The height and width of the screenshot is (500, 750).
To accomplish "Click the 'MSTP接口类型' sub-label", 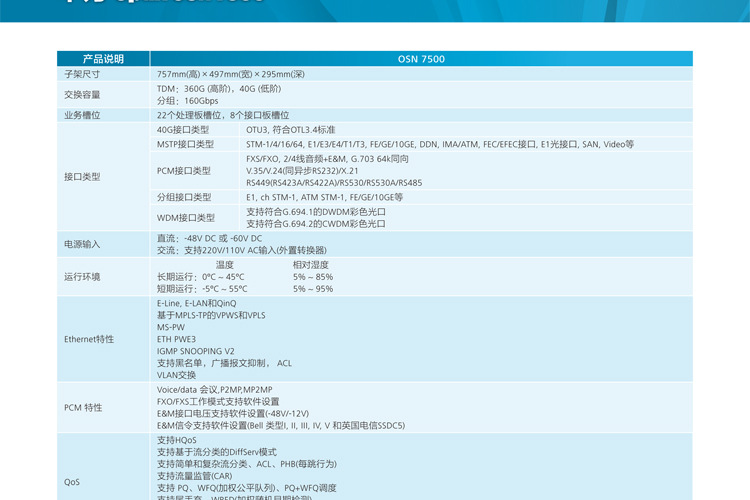I will click(185, 144).
